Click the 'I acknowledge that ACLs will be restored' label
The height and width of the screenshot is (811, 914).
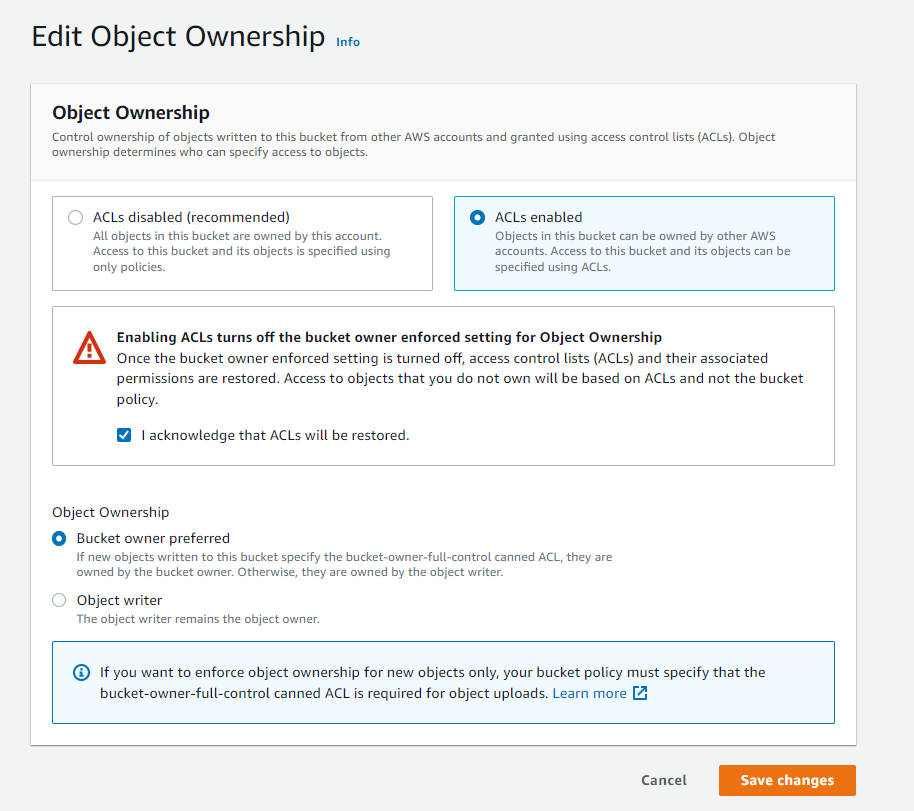coord(275,435)
